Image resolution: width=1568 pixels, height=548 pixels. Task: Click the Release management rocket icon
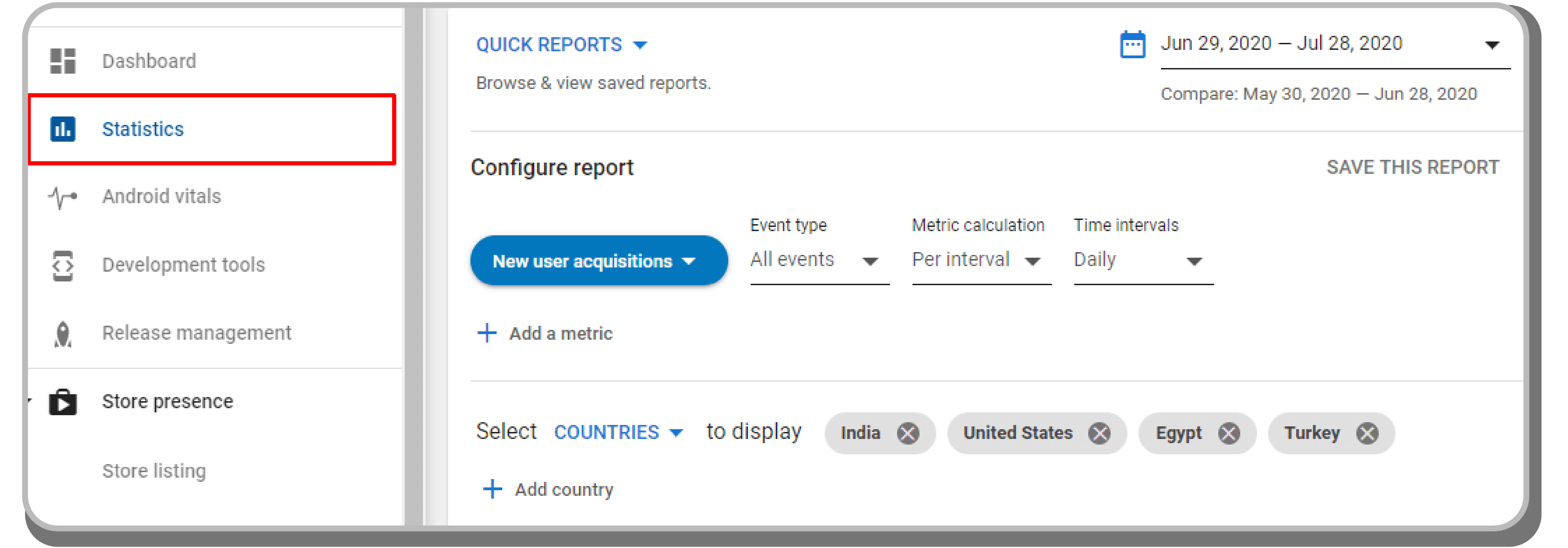[x=62, y=333]
